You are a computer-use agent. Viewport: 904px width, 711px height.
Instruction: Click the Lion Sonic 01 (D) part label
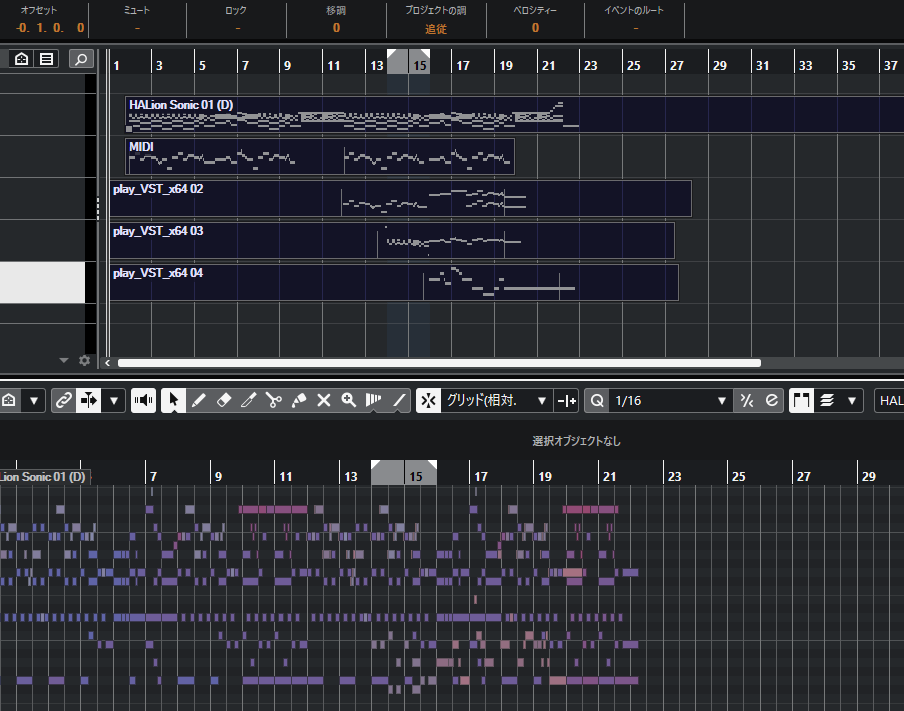tap(43, 477)
